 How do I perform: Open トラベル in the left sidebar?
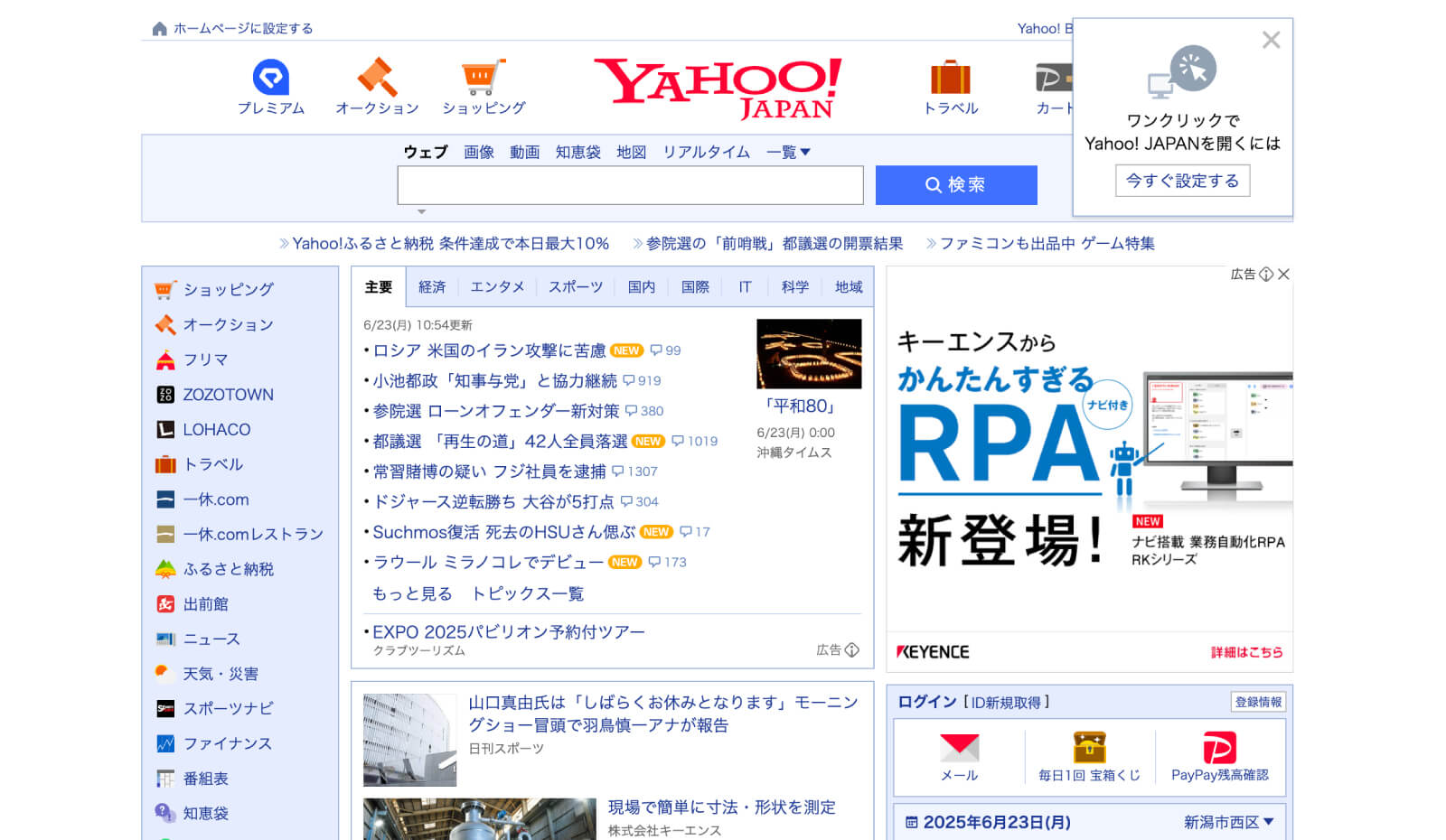click(x=213, y=464)
